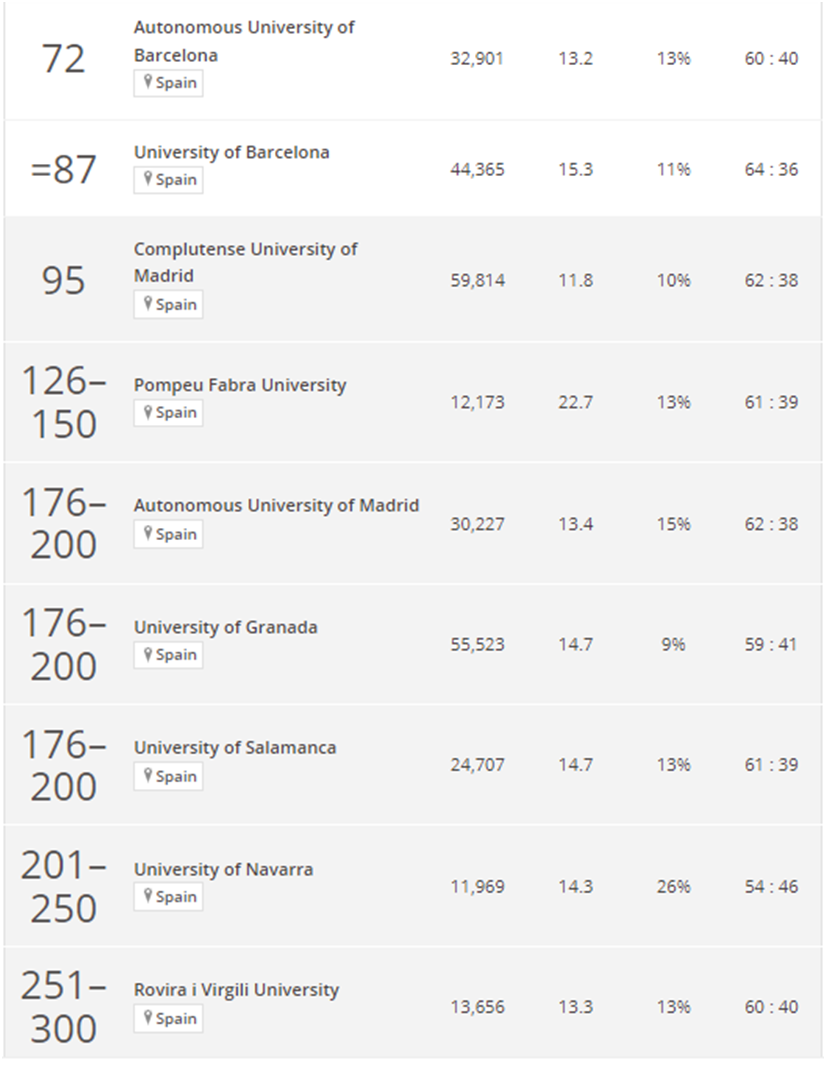Click location pin icon under University of Barcelona
The image size is (826, 1065).
(147, 179)
